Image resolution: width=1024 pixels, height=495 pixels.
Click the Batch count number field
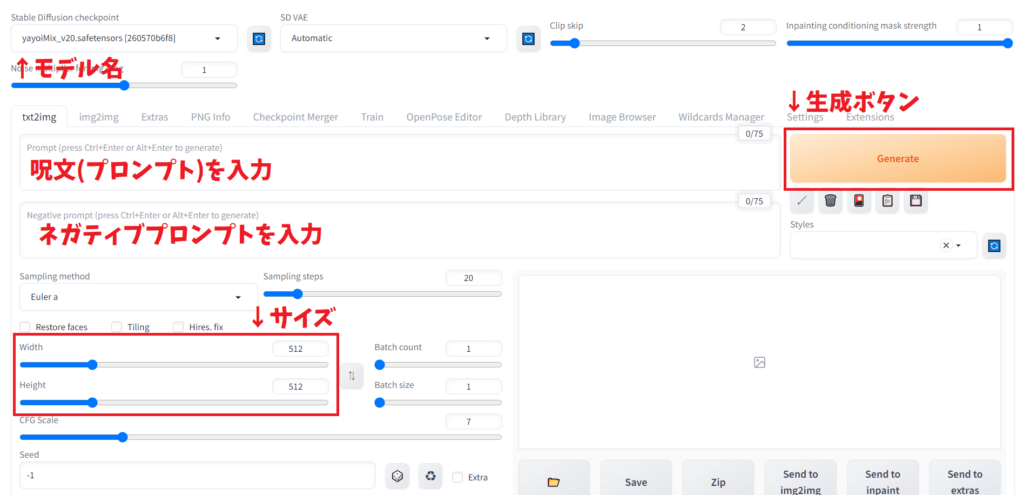[474, 349]
